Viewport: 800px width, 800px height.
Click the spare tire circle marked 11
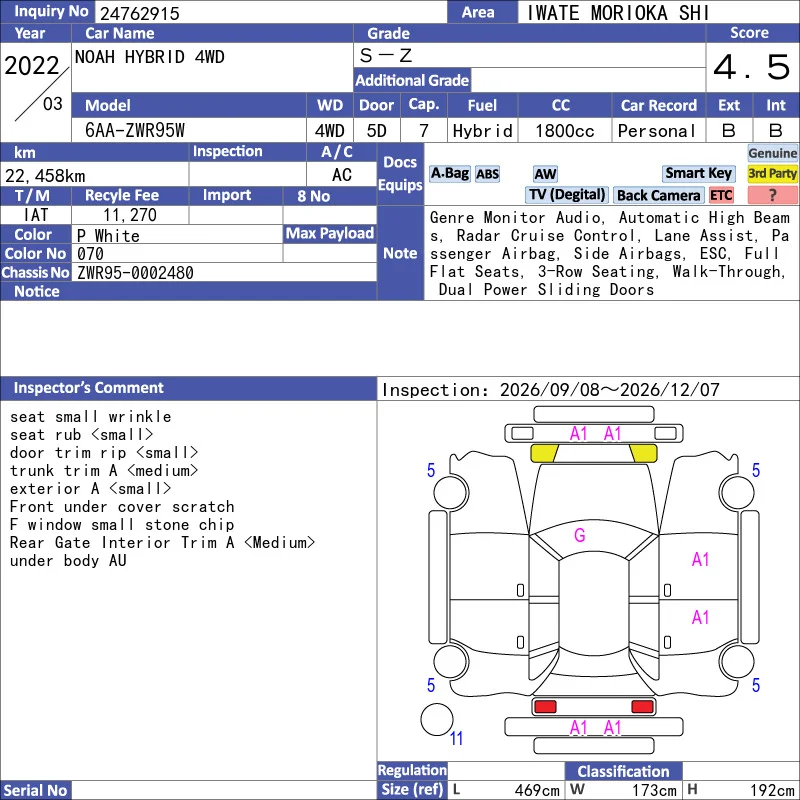point(437,719)
